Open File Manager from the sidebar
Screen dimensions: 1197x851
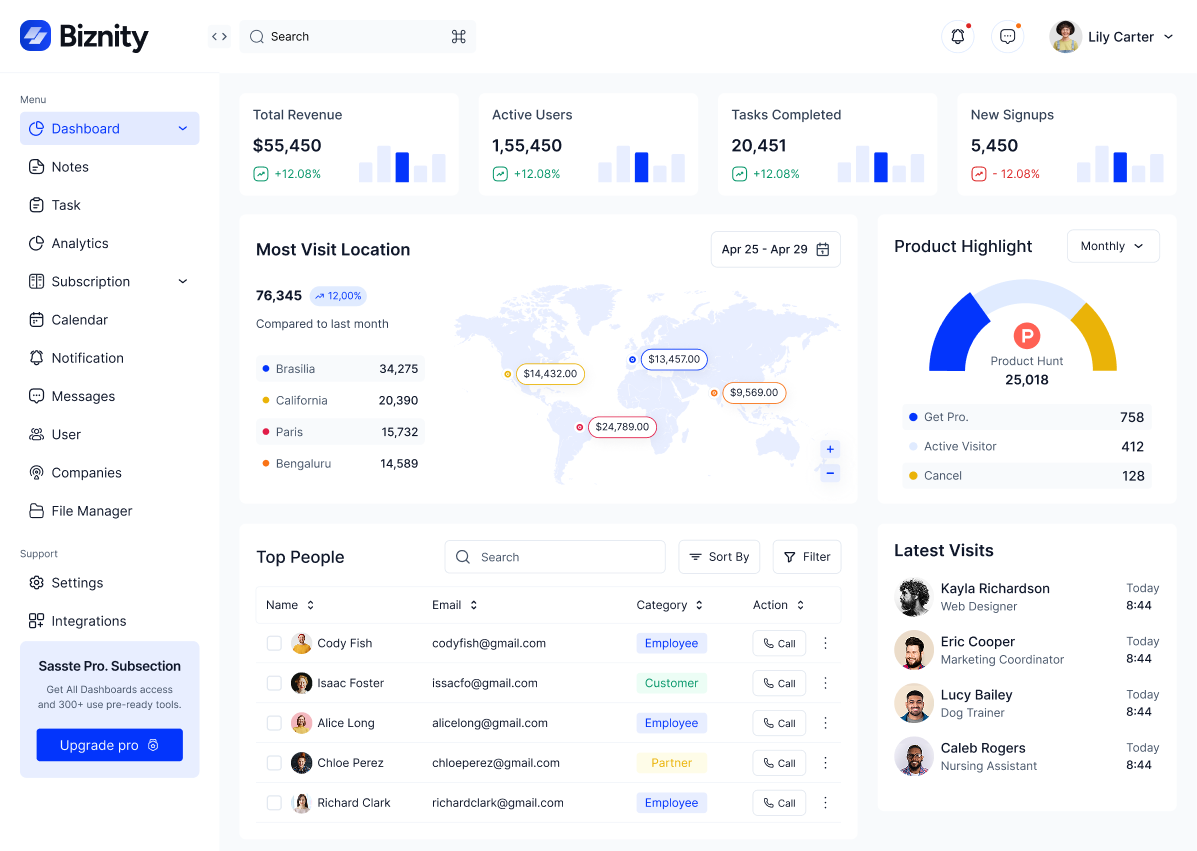[91, 511]
